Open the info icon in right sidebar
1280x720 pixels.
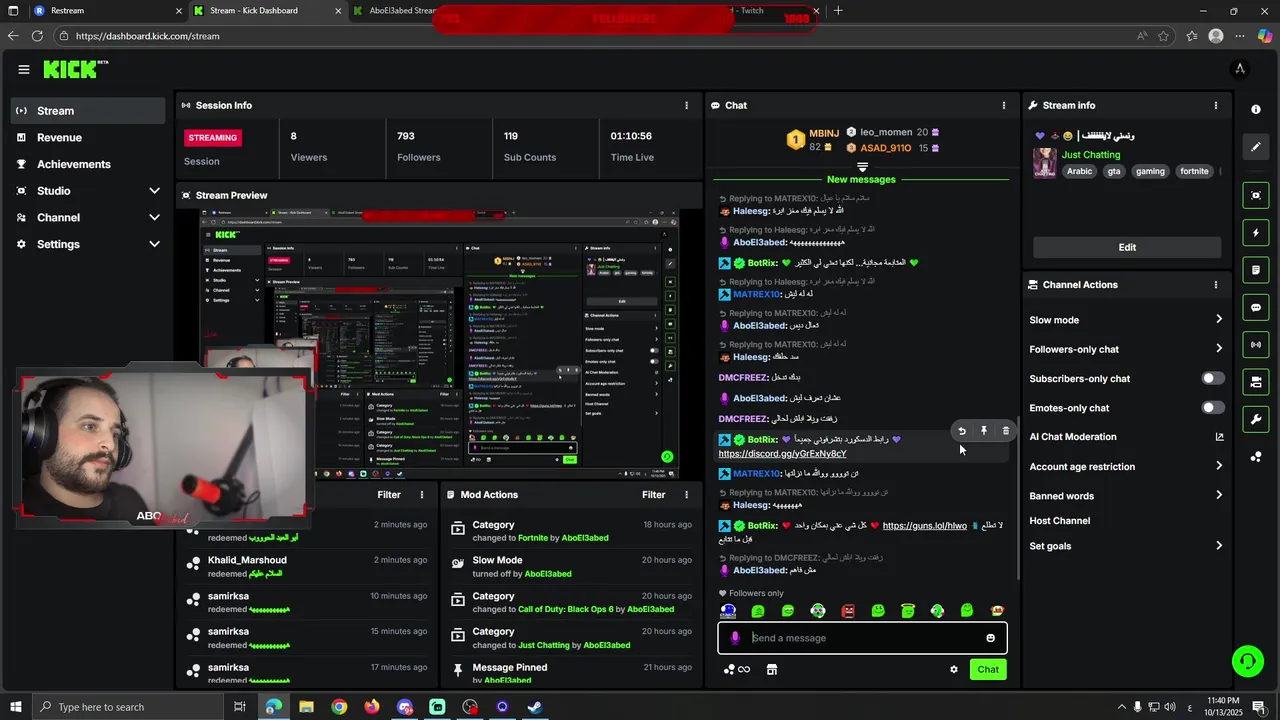tap(1256, 109)
